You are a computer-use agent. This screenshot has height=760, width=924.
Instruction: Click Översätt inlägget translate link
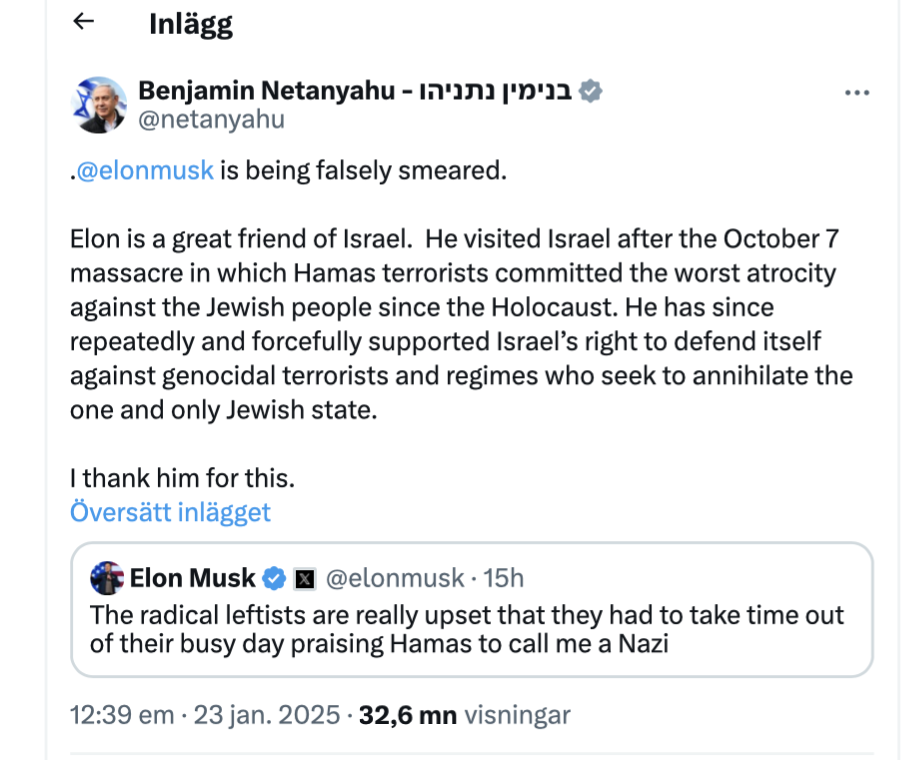pos(170,512)
